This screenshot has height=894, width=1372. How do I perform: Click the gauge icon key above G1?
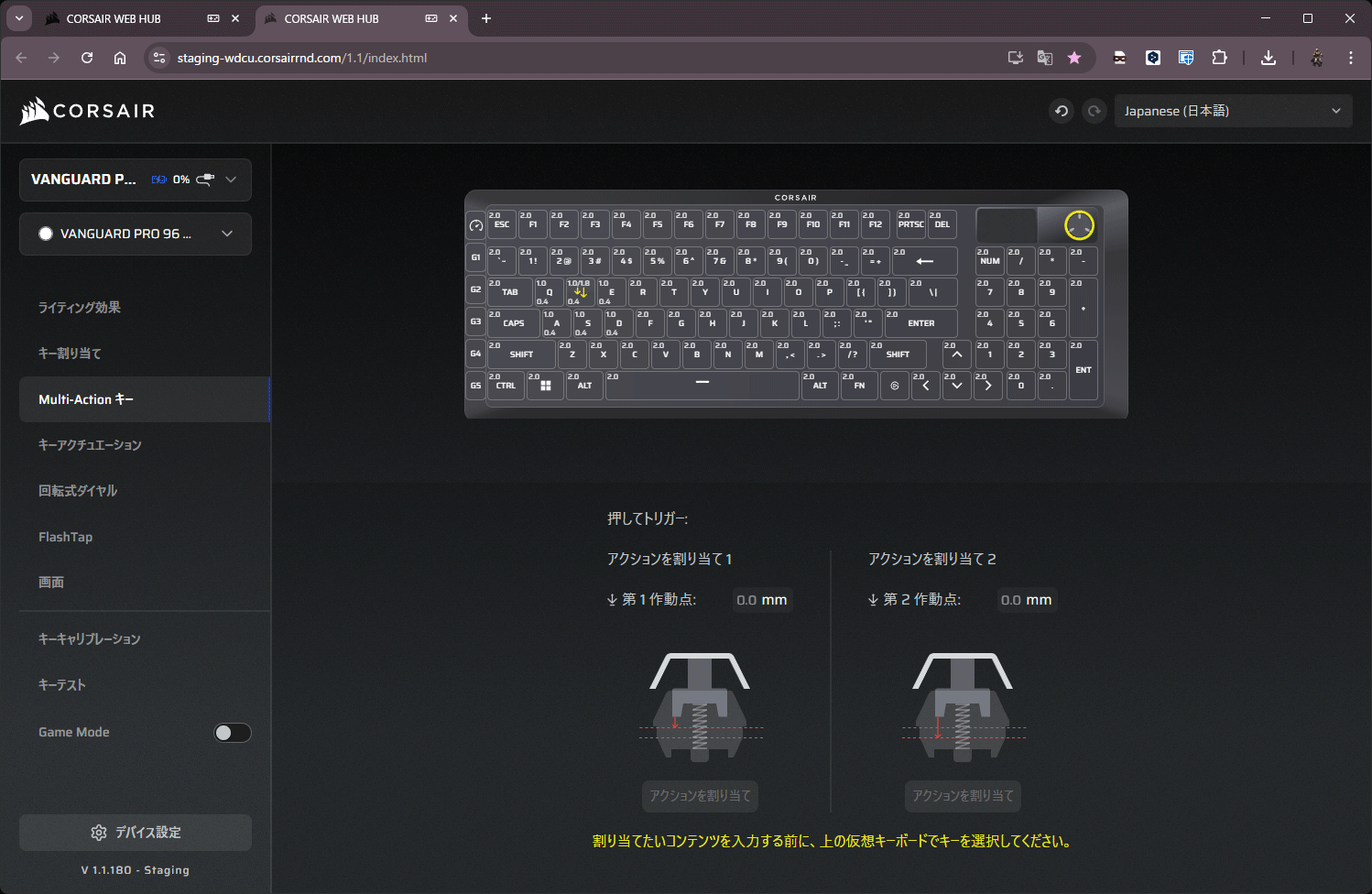point(475,225)
